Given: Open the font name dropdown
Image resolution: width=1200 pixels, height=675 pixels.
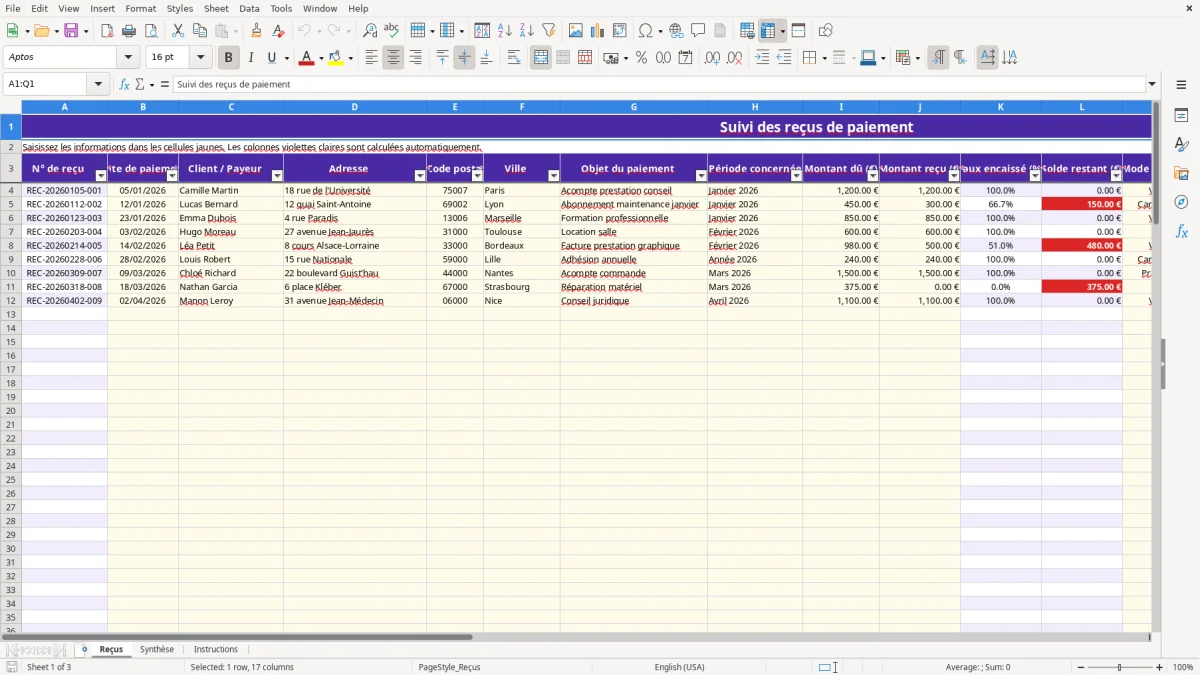Looking at the screenshot, I should coord(127,58).
